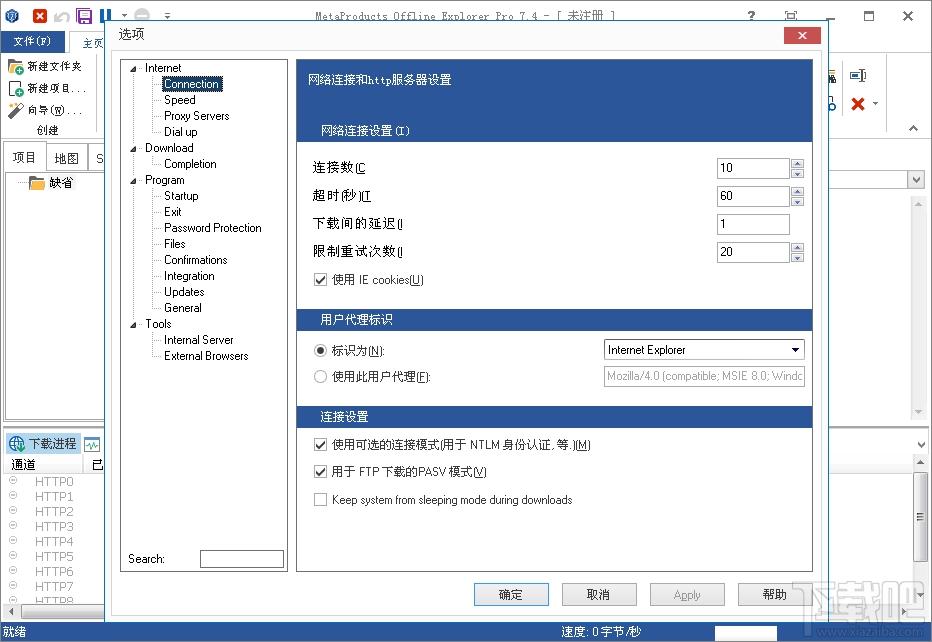Click the Apply button

(687, 594)
